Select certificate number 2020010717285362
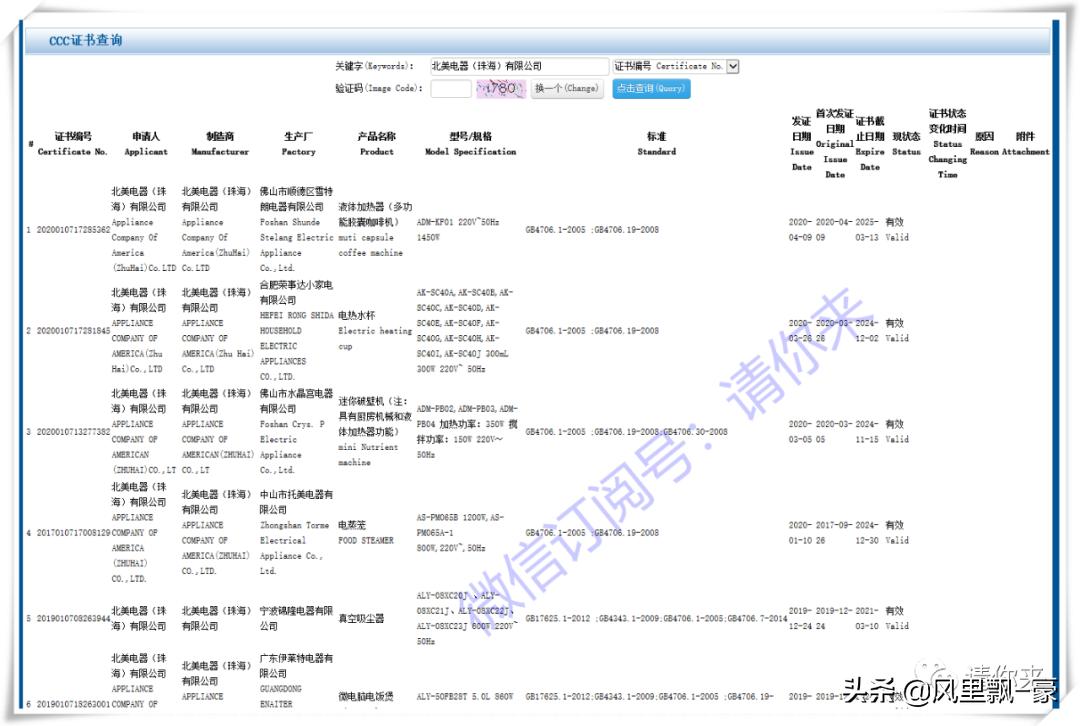Viewport: 1080px width, 726px height. 73,229
